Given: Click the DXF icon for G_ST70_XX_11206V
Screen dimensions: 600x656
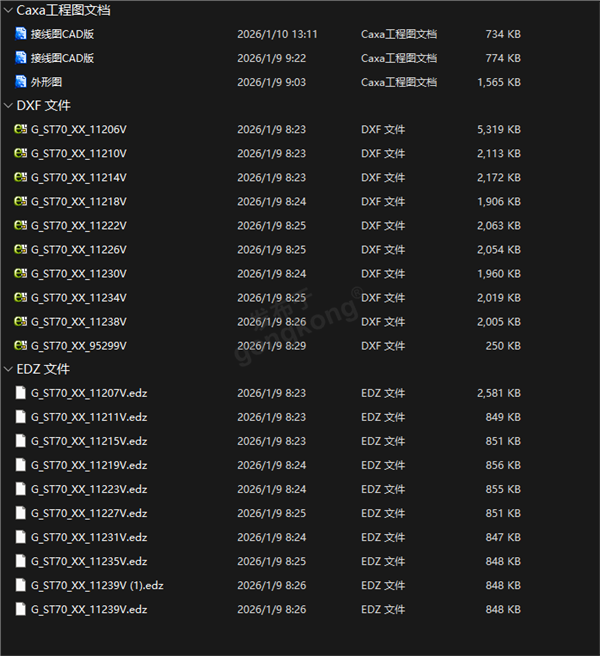Looking at the screenshot, I should [20, 130].
